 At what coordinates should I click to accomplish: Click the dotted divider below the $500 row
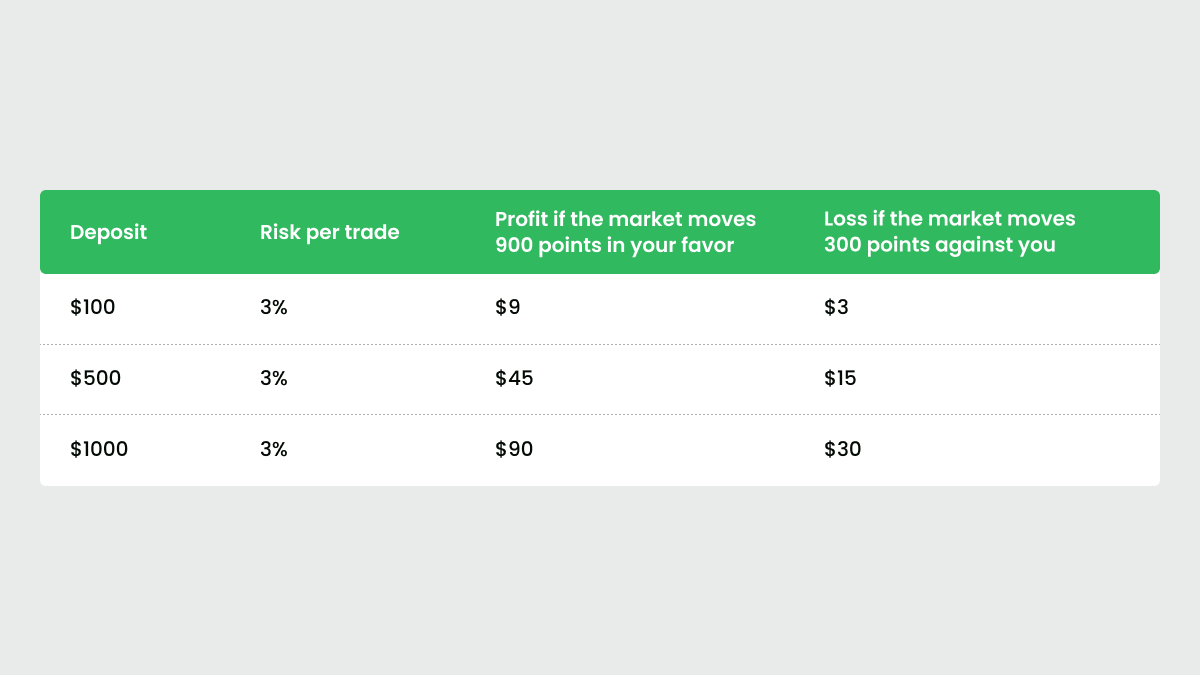600,414
